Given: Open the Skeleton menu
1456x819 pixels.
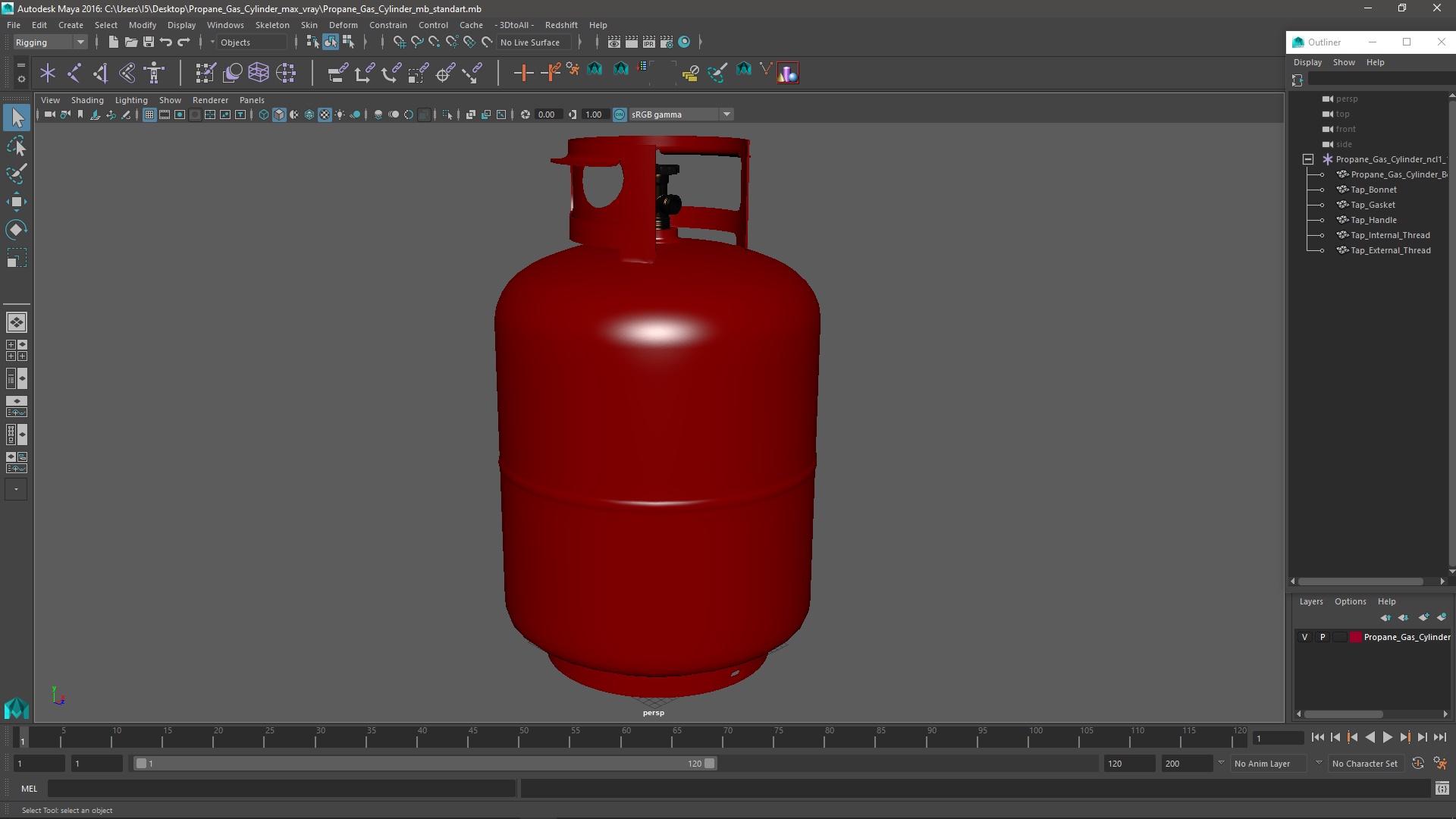Looking at the screenshot, I should pos(272,25).
